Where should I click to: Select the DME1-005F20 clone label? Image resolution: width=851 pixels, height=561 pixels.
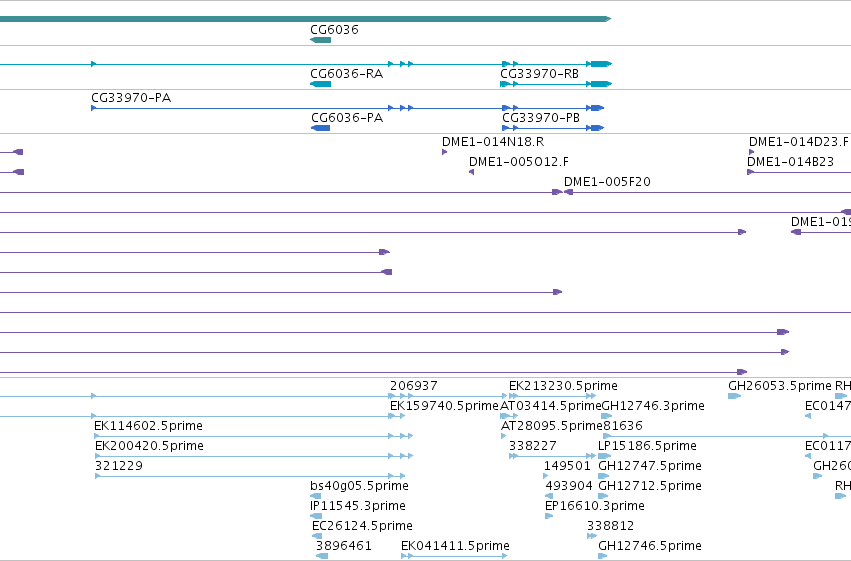pyautogui.click(x=607, y=182)
